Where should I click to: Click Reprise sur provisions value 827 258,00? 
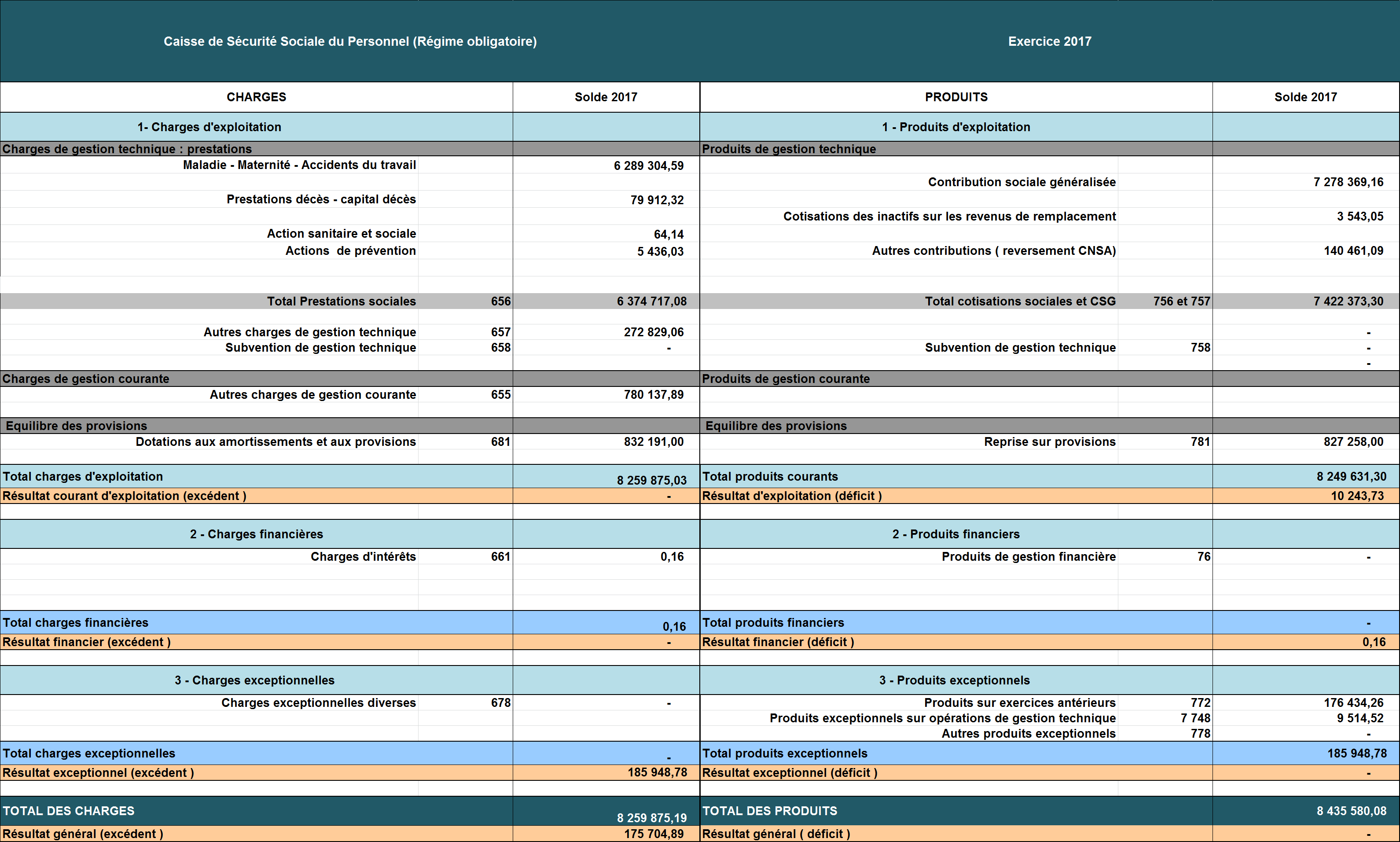(x=1353, y=441)
